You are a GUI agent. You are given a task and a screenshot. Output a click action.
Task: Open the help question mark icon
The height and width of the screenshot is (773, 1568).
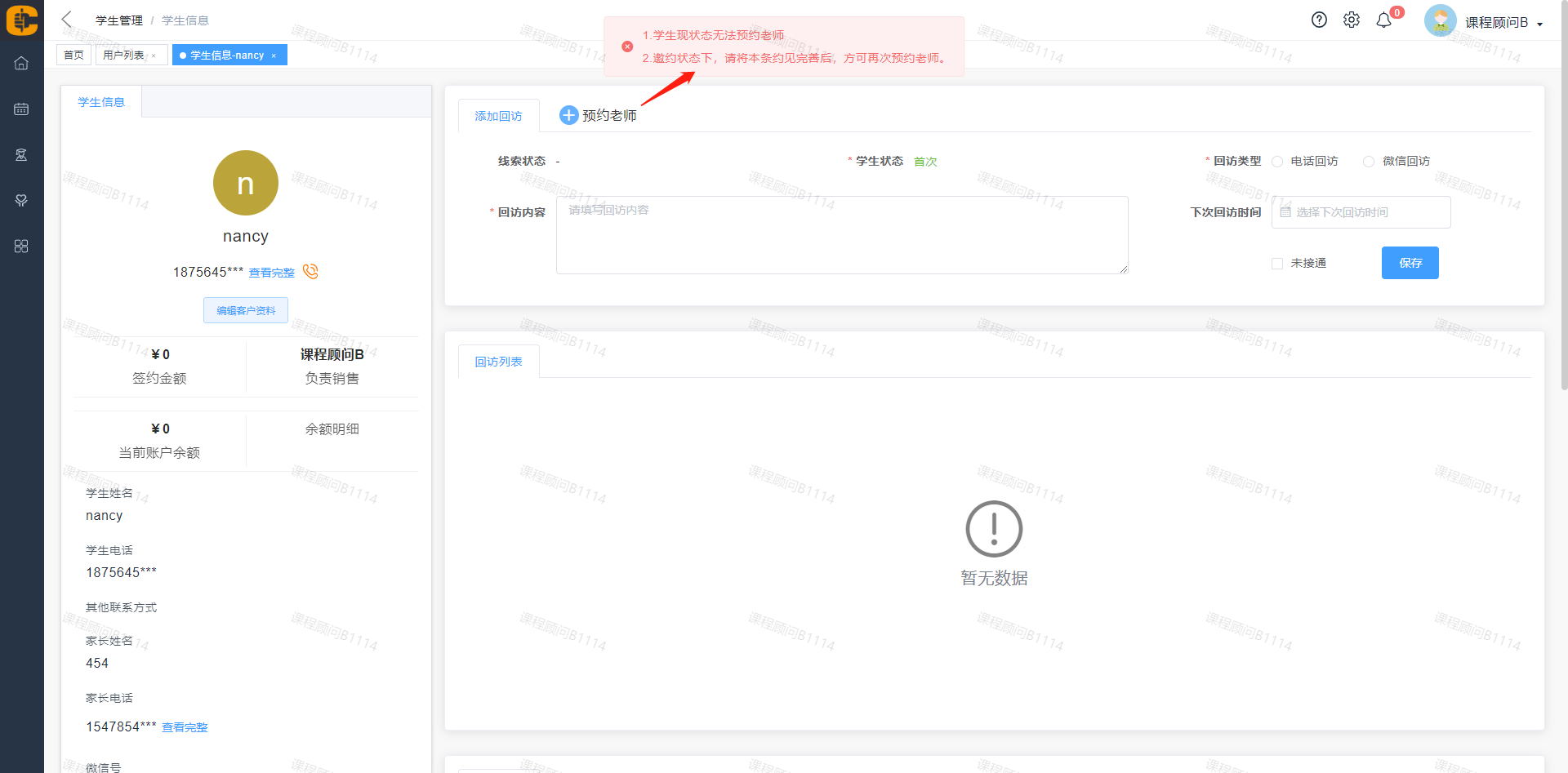tap(1319, 20)
